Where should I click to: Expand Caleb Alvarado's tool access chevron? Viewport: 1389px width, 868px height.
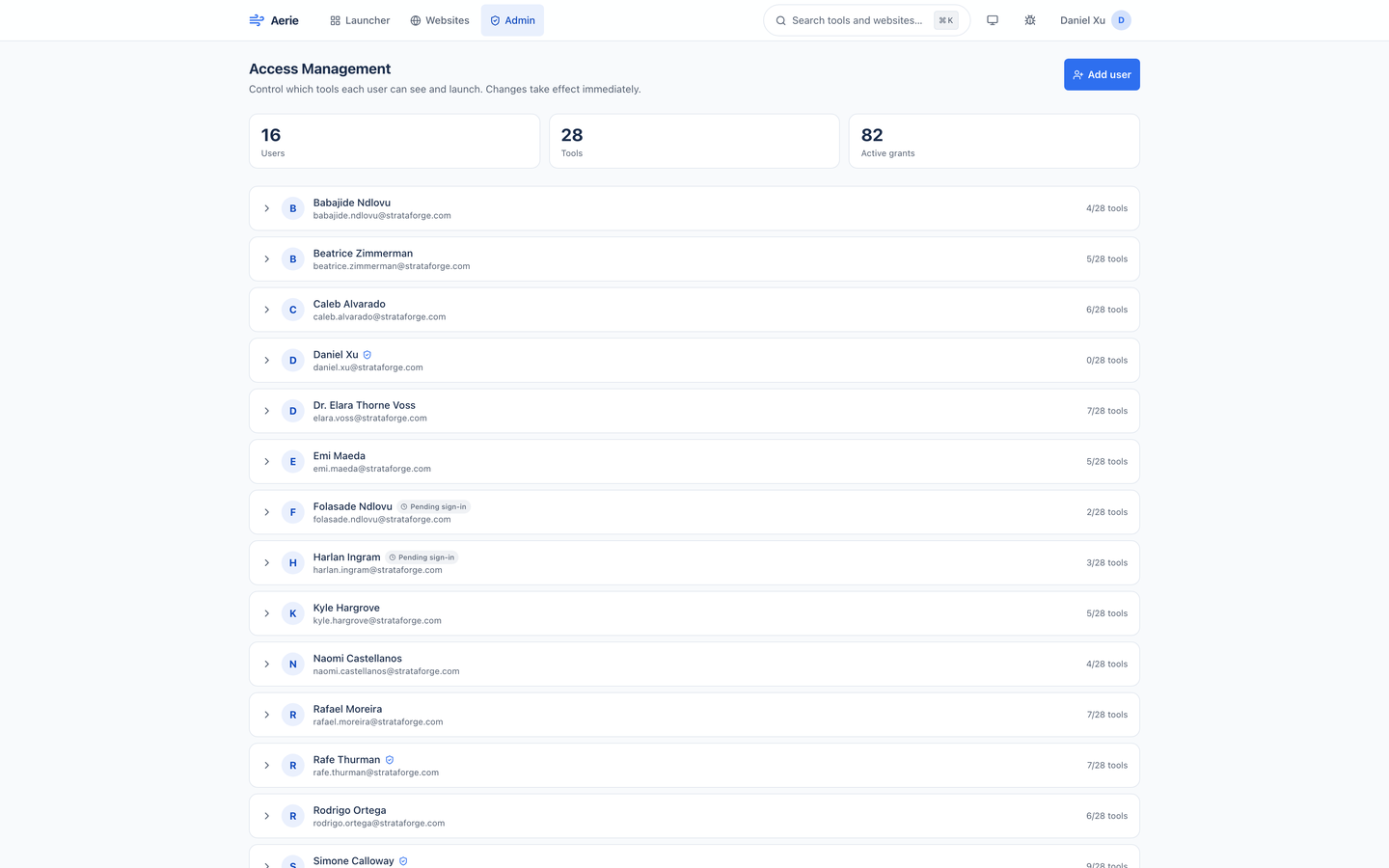(x=267, y=310)
